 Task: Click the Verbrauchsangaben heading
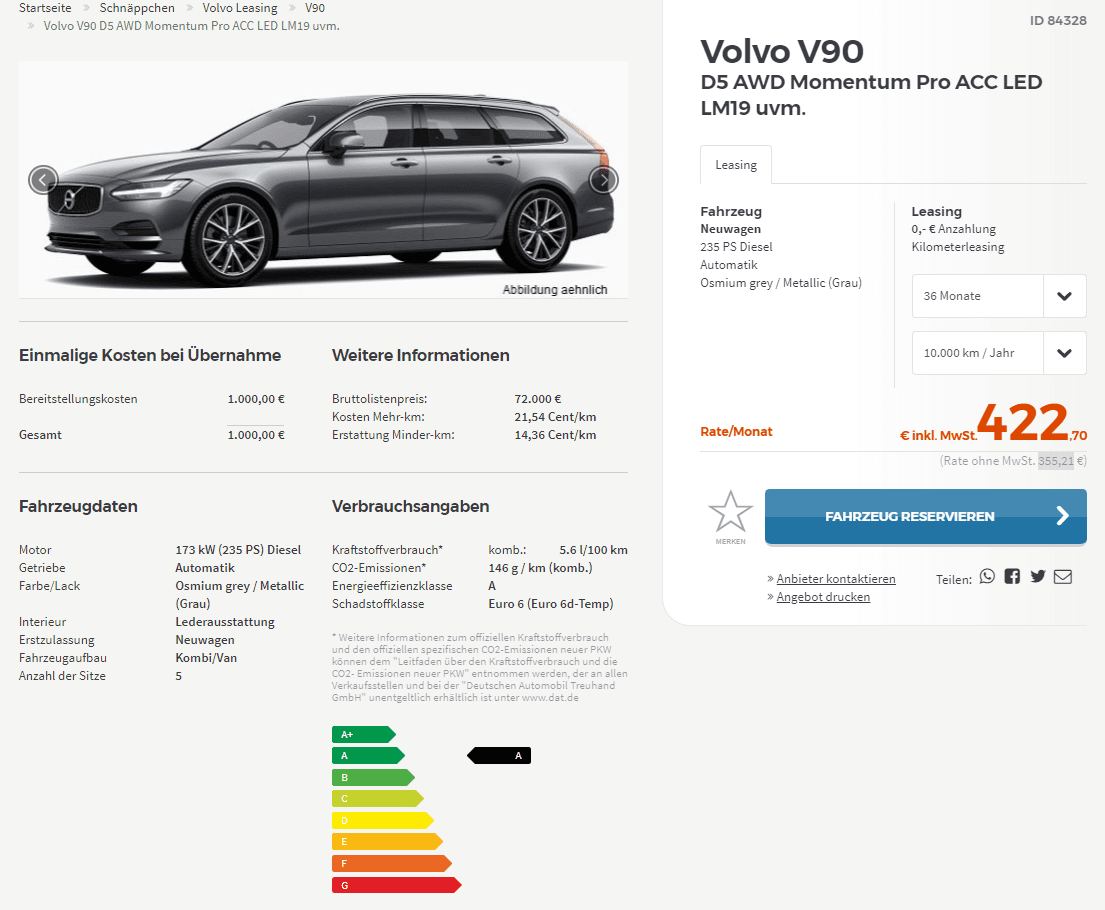coord(410,506)
